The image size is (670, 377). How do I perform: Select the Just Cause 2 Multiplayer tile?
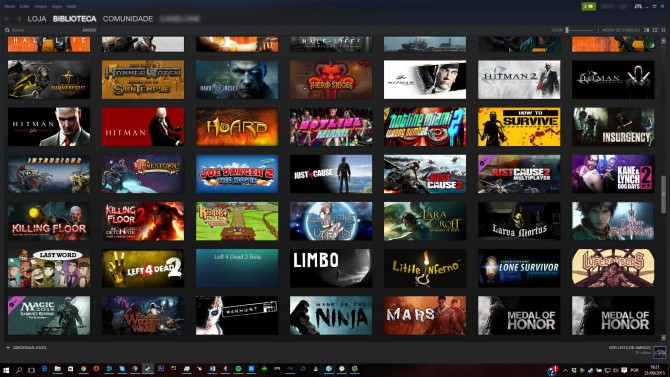519,174
